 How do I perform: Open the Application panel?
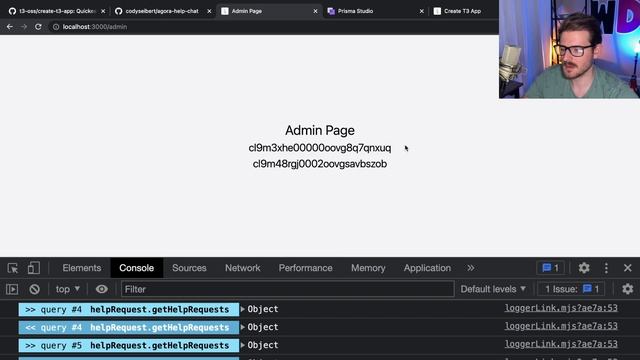click(x=427, y=268)
